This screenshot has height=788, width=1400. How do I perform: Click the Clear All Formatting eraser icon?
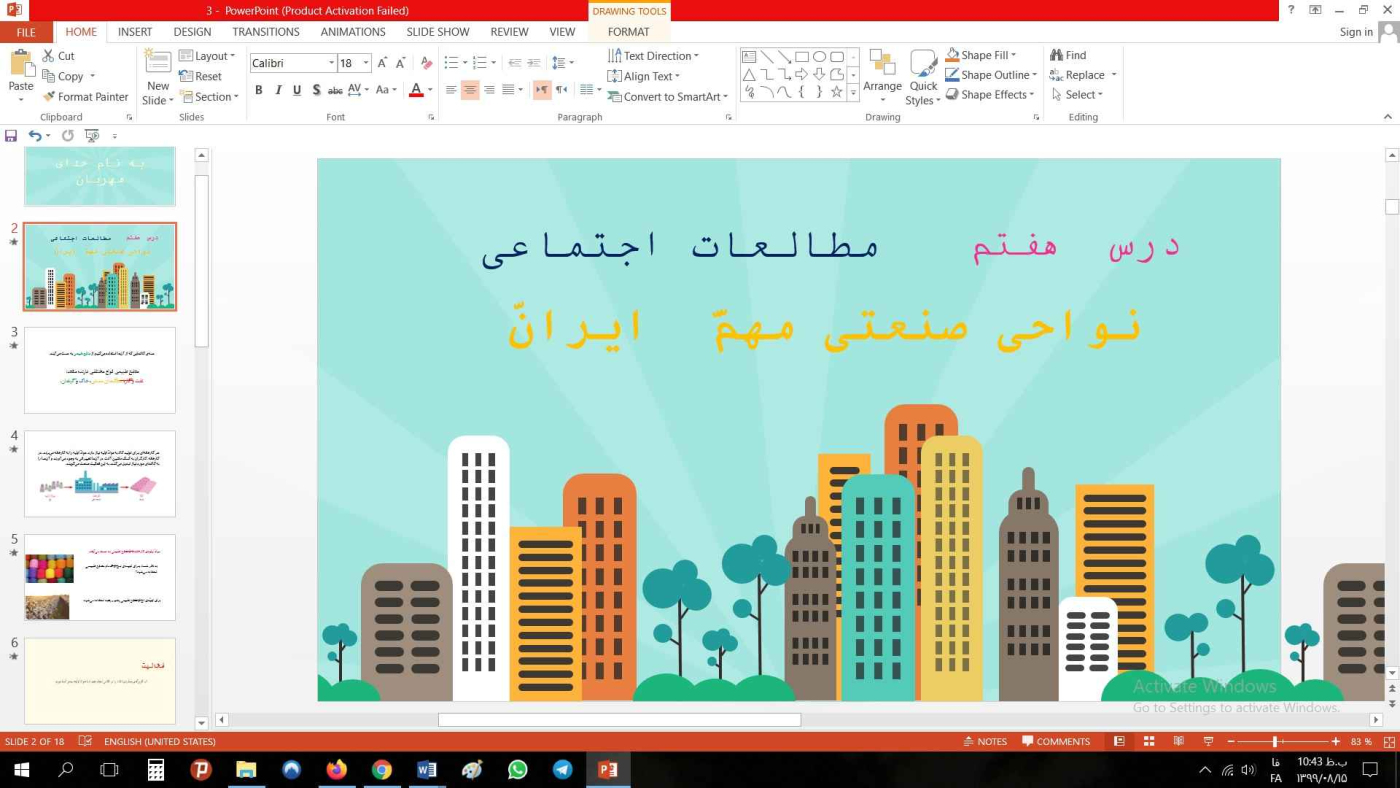427,63
